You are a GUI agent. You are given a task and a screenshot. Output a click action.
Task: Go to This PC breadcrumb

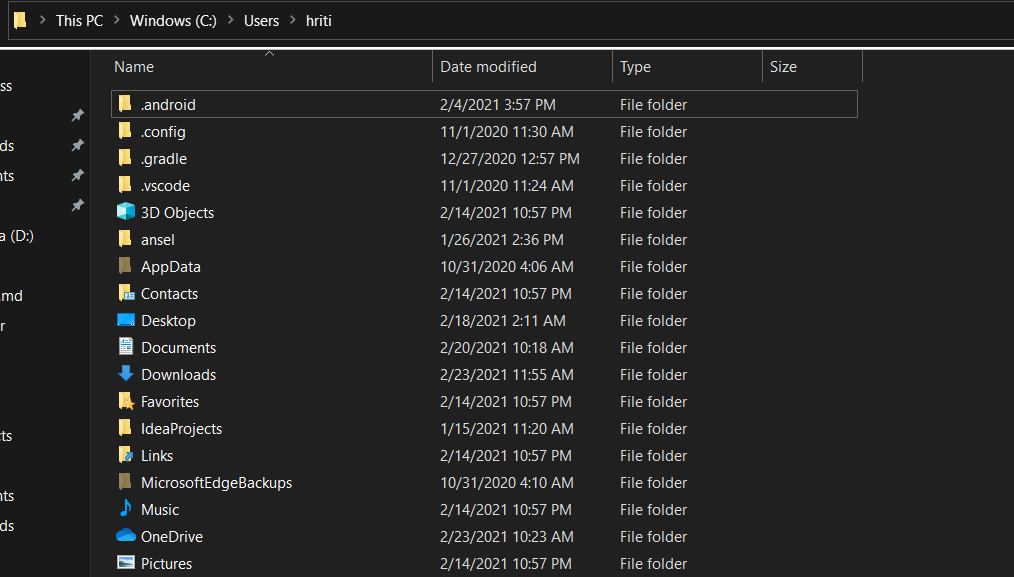coord(79,20)
